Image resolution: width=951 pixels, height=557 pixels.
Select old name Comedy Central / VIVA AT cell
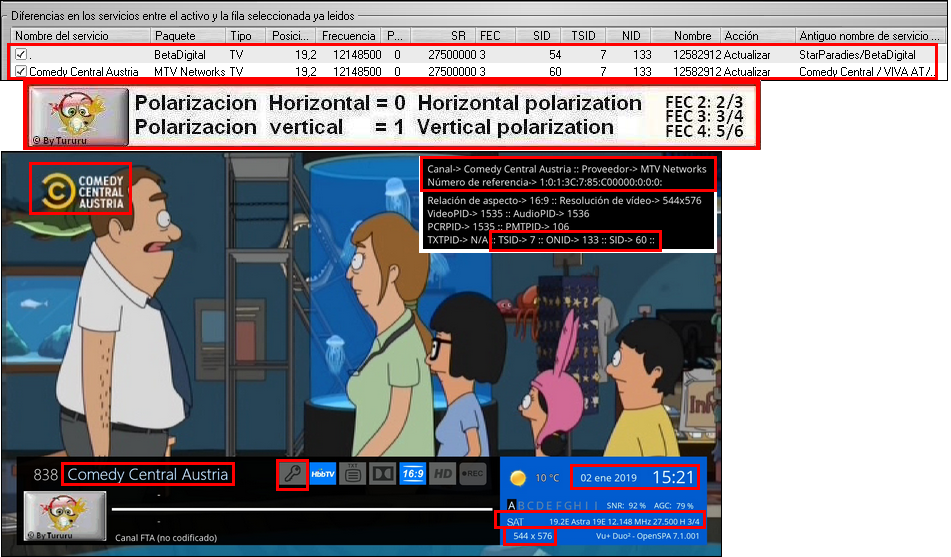pyautogui.click(x=865, y=72)
